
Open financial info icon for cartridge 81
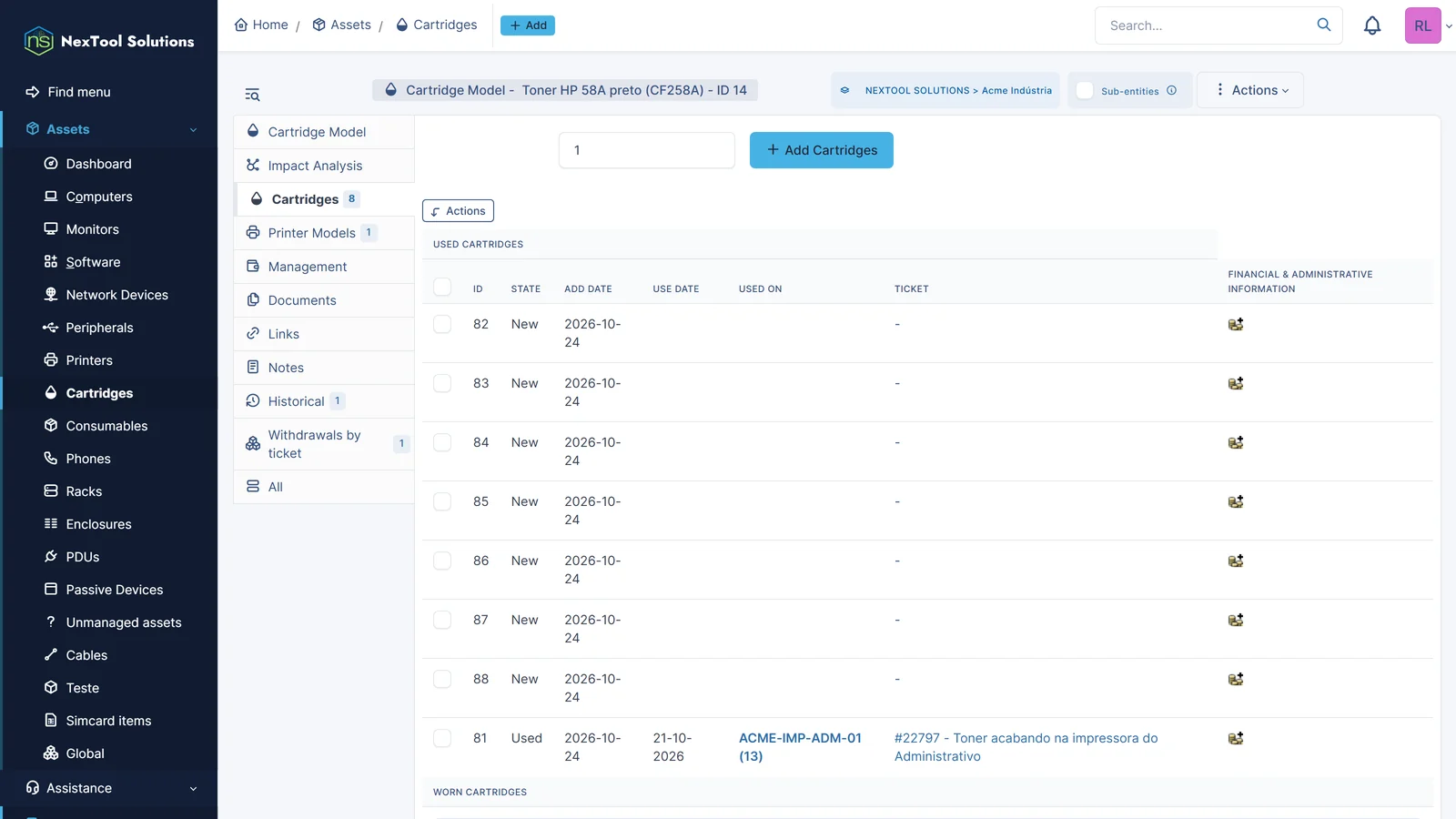(x=1236, y=738)
